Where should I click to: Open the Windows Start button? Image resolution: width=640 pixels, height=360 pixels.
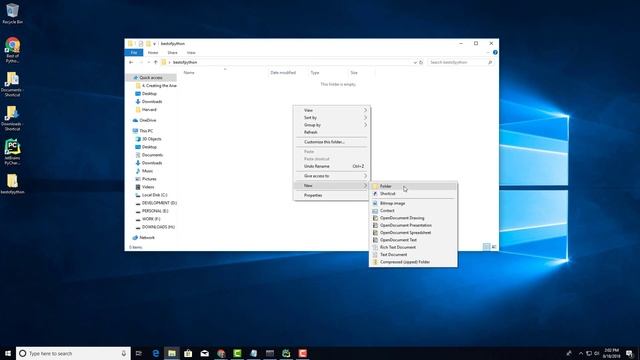(x=8, y=353)
